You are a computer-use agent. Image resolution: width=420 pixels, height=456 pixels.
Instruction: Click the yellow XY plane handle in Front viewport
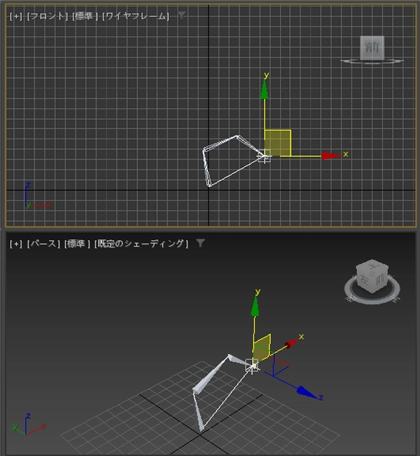point(278,143)
